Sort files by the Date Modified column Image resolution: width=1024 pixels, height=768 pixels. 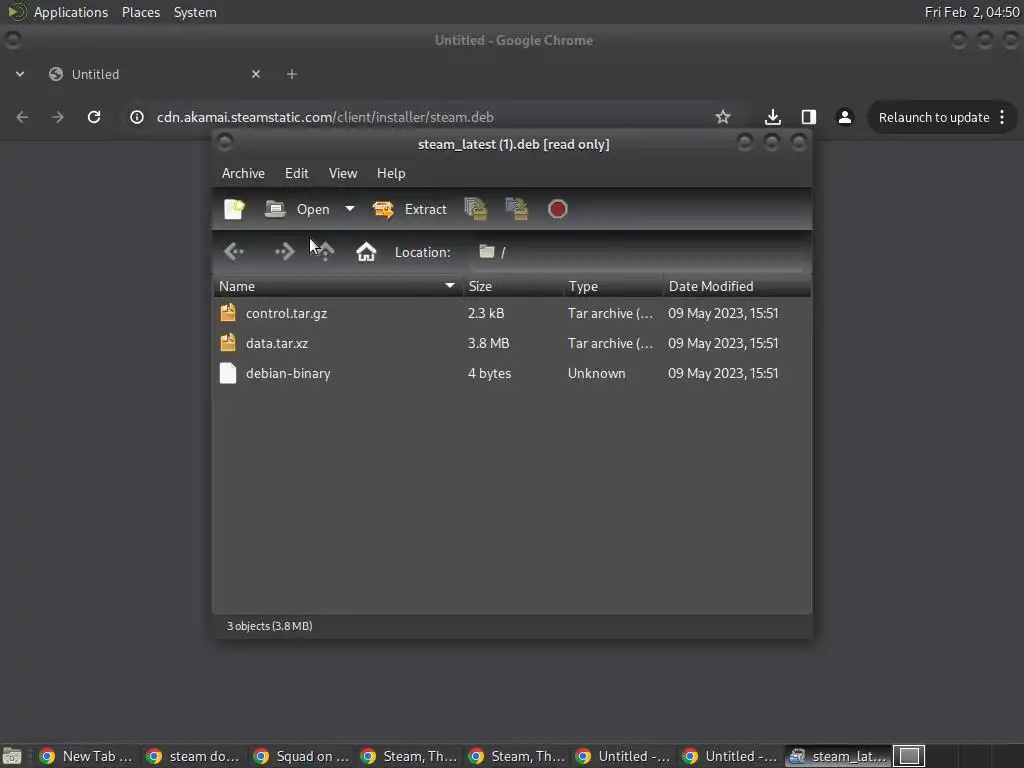[737, 286]
